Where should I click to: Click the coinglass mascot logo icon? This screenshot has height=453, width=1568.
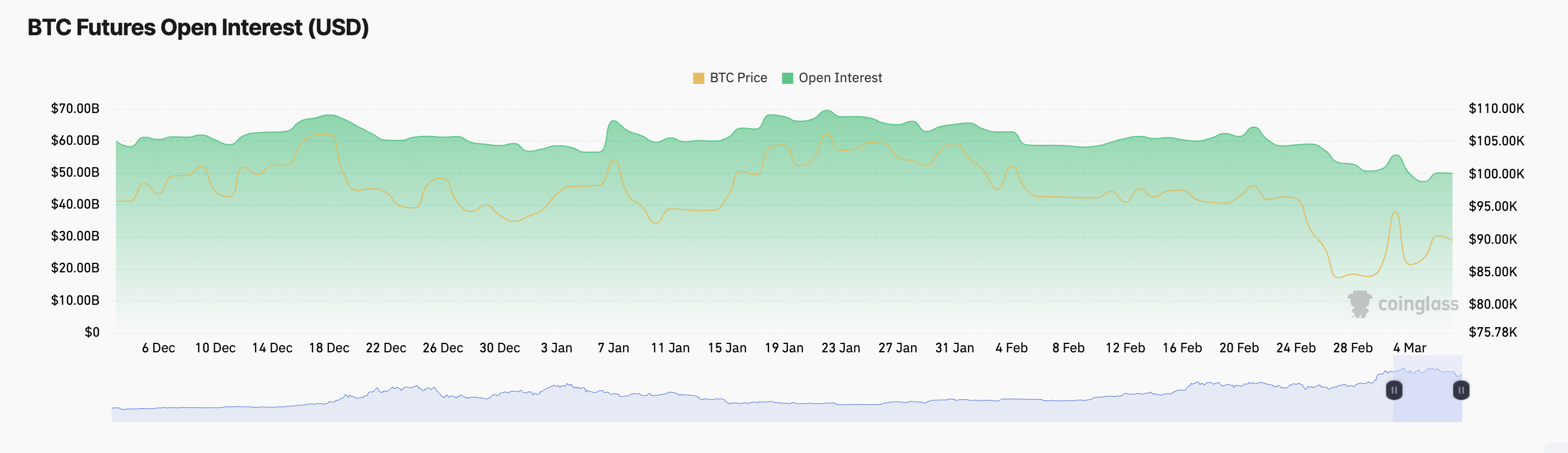click(1359, 303)
